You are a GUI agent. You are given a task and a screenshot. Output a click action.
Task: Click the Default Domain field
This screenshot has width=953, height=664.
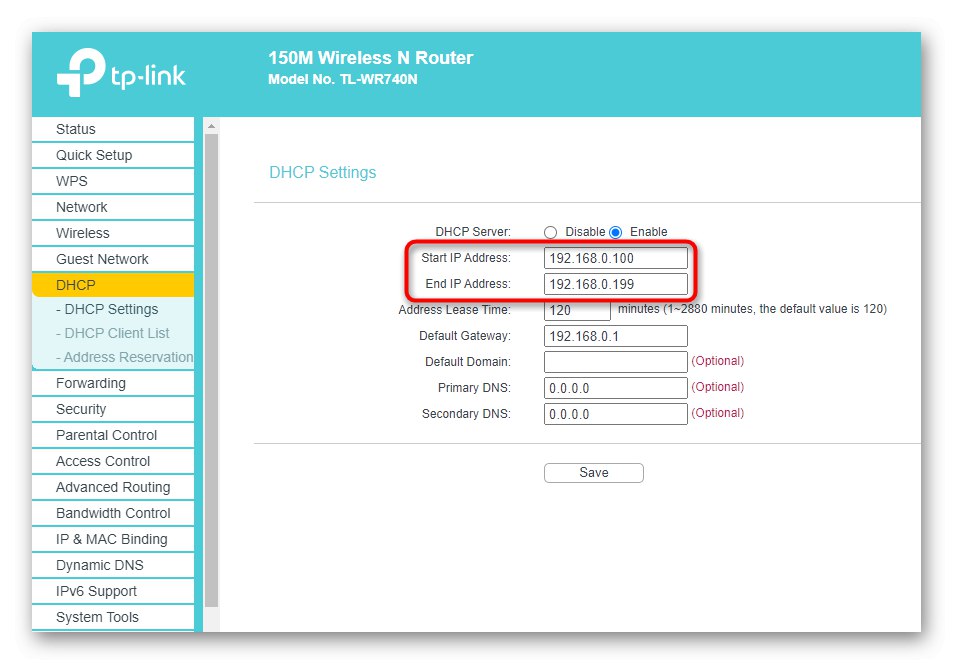pos(616,362)
